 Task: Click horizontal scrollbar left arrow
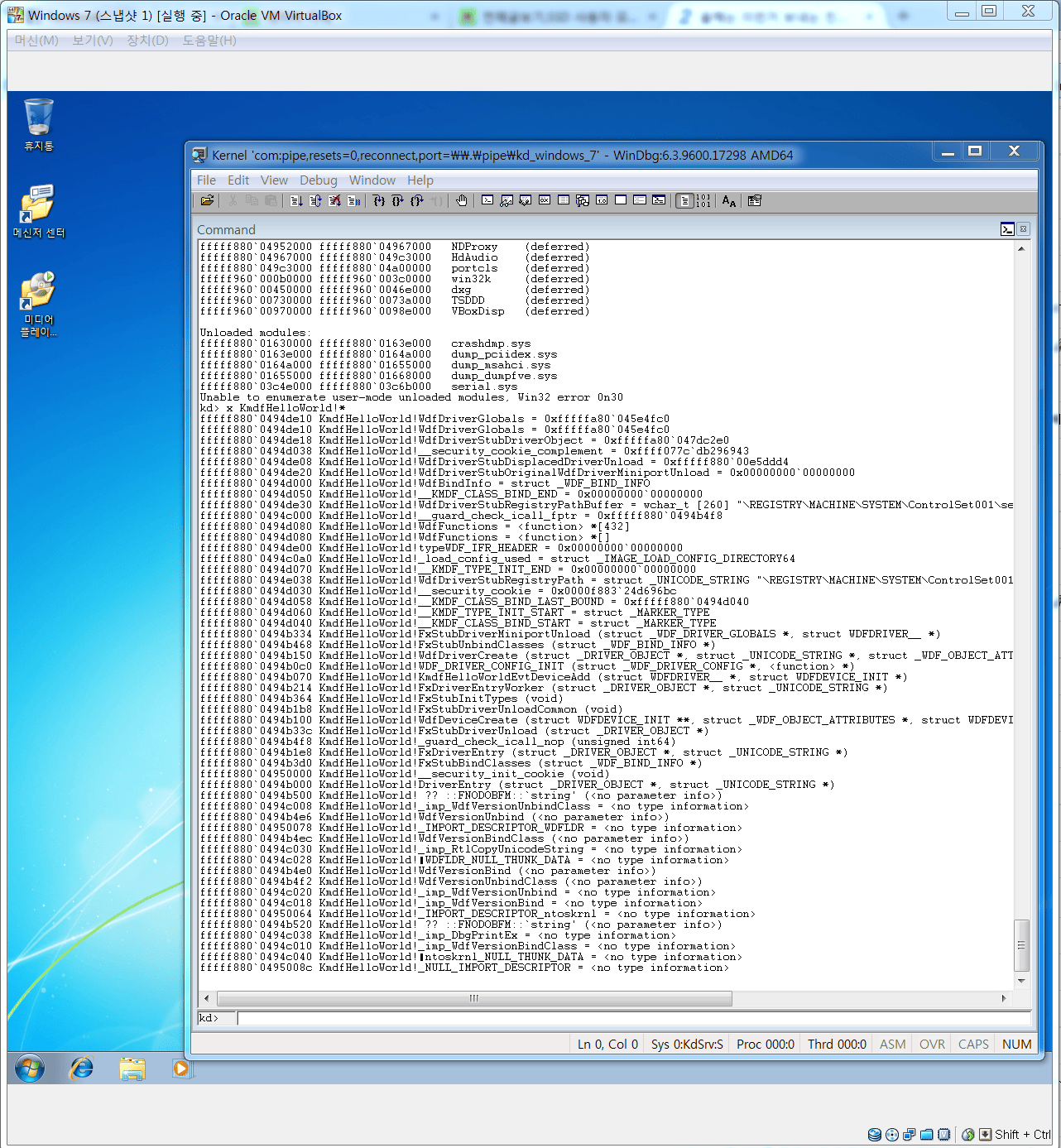pos(207,998)
